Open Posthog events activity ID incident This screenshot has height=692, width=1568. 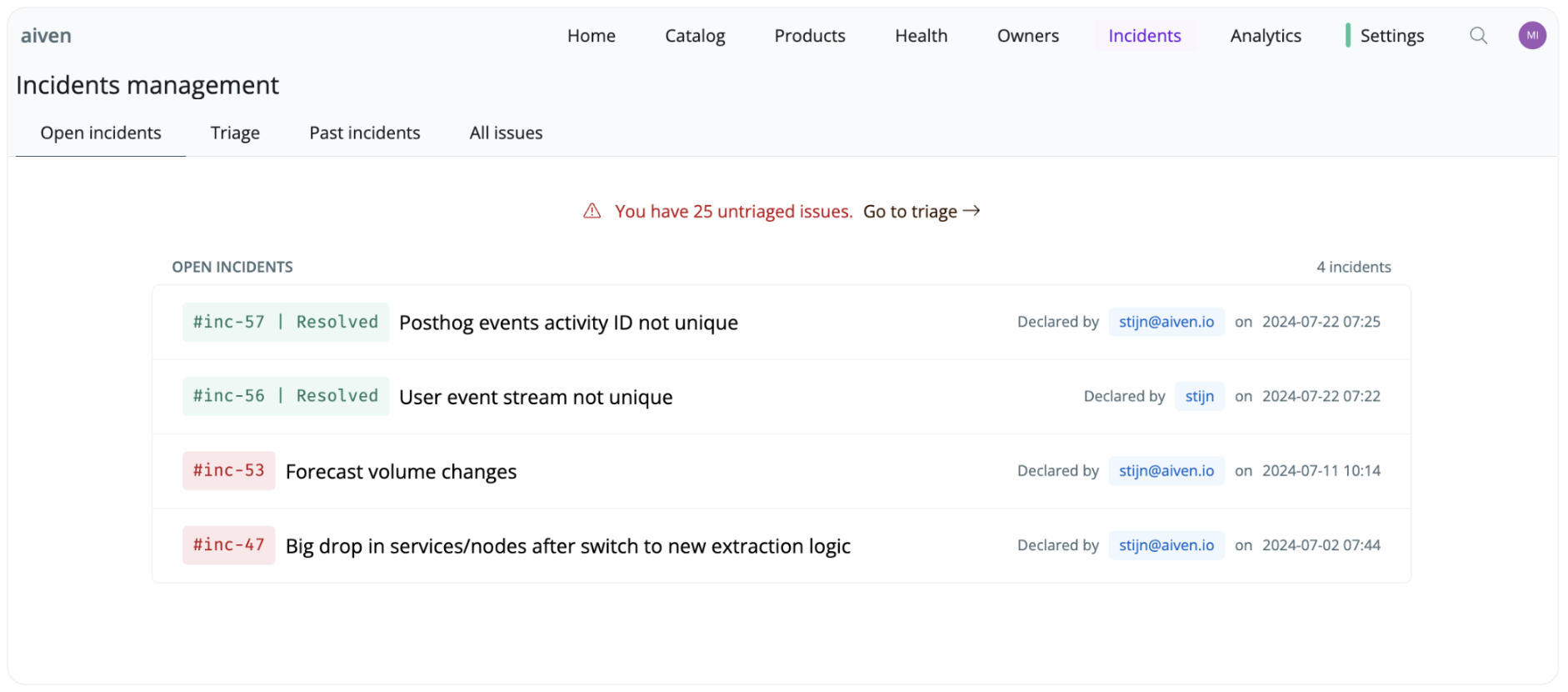[x=568, y=323]
